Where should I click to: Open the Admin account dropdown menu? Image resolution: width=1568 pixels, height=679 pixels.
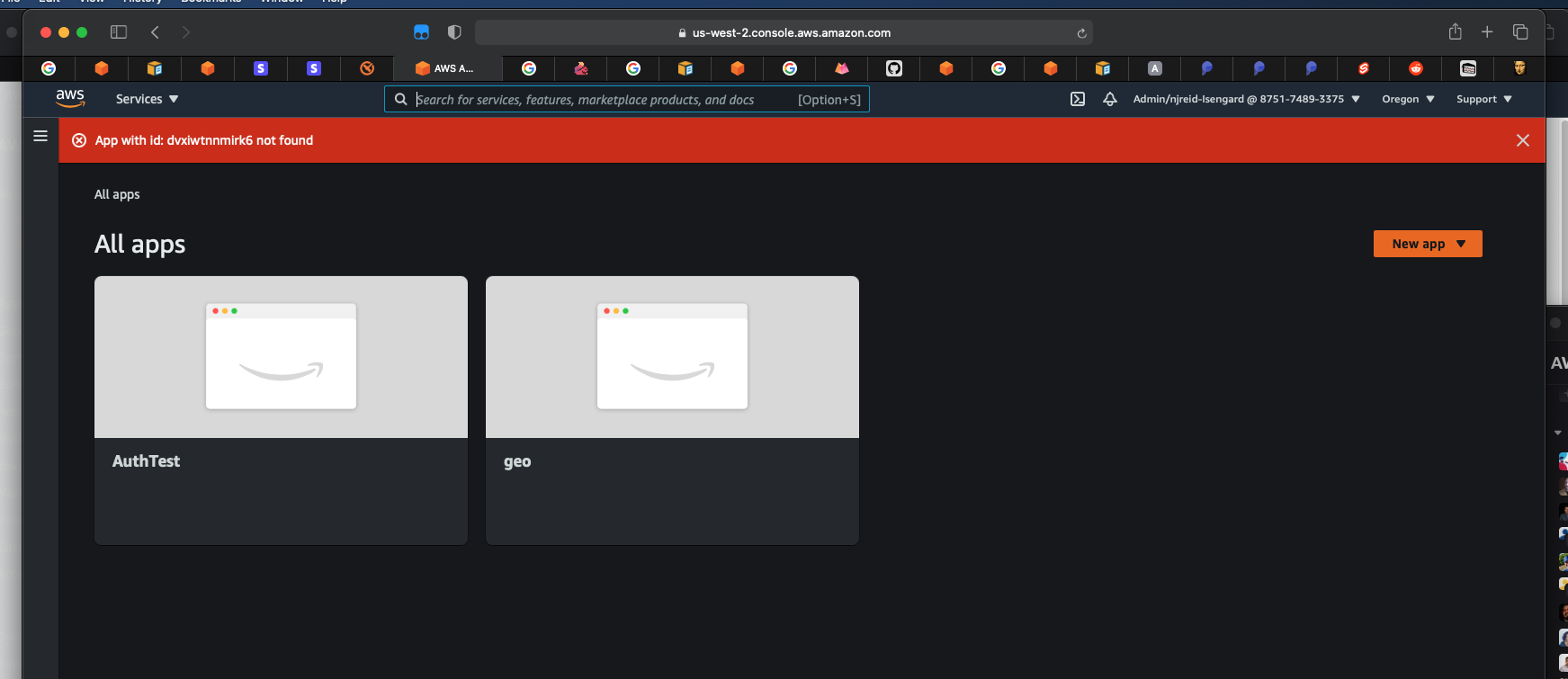[1246, 99]
